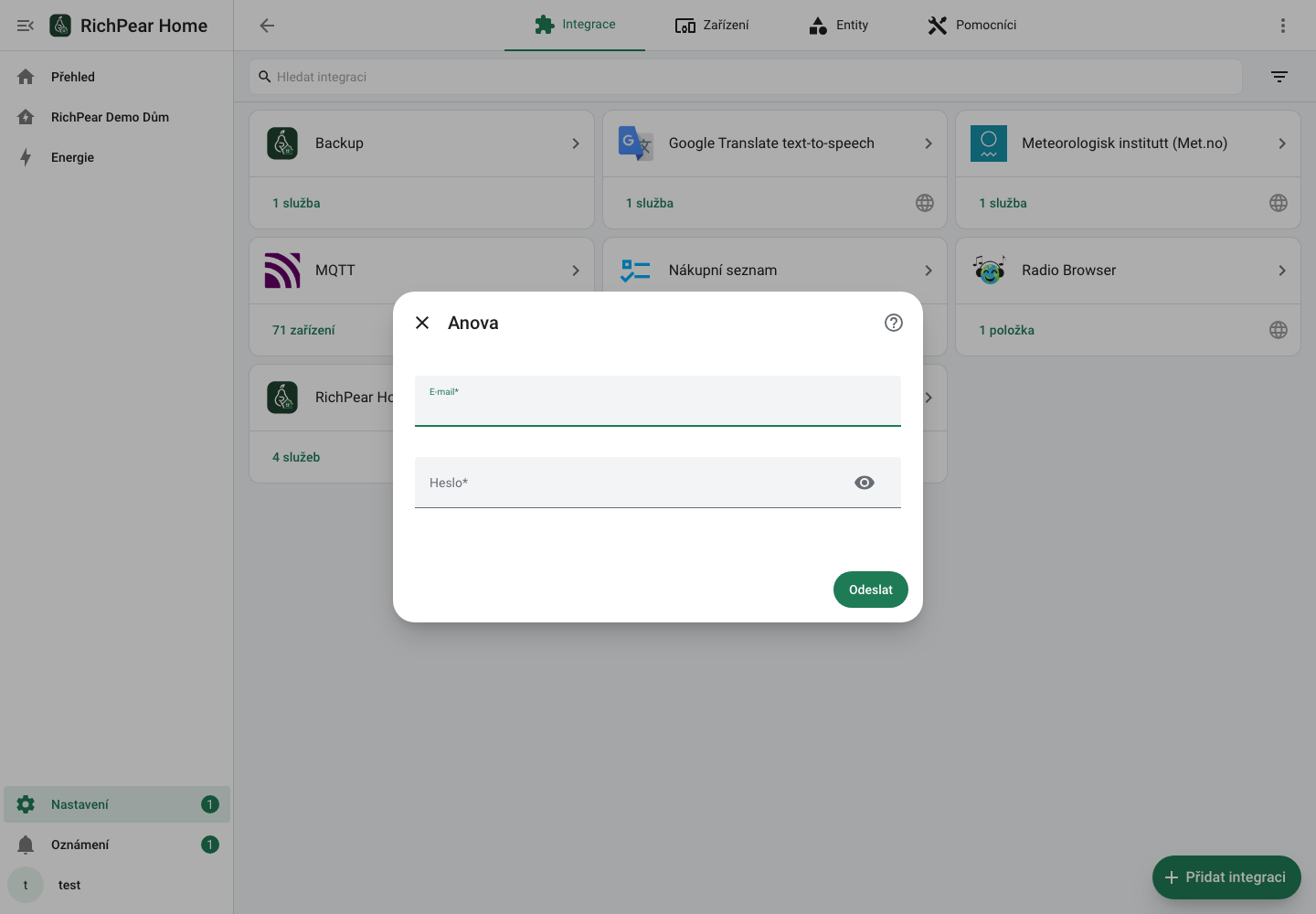Click the RichPear Home logo icon

(60, 26)
